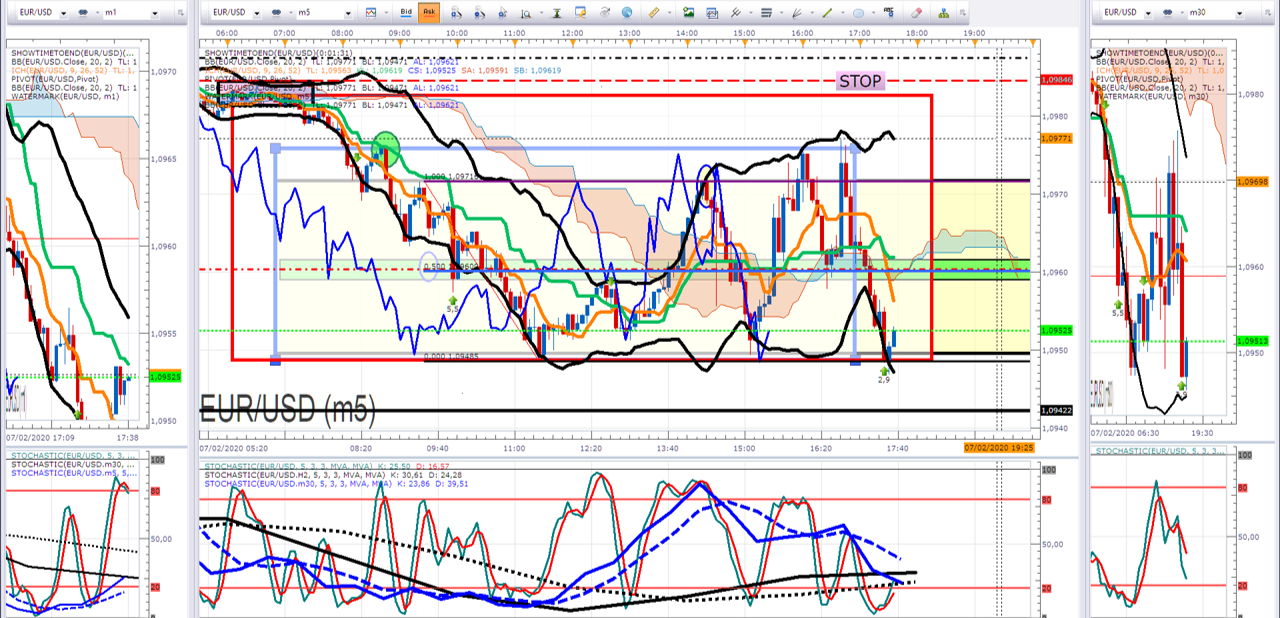This screenshot has height=618, width=1280.
Task: Click the zoom in magnifier icon
Action: 456,13
